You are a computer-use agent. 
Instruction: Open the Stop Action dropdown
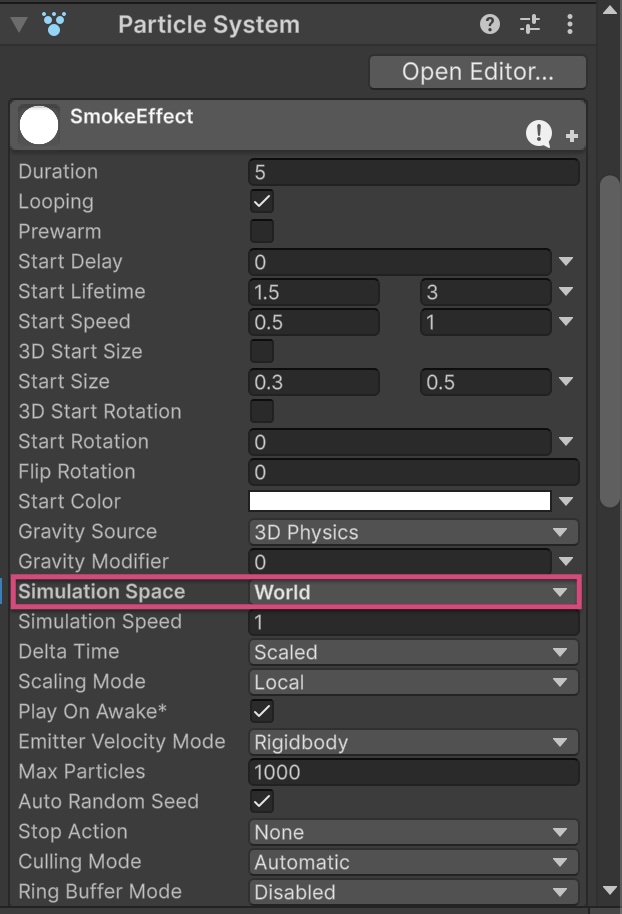pos(413,832)
